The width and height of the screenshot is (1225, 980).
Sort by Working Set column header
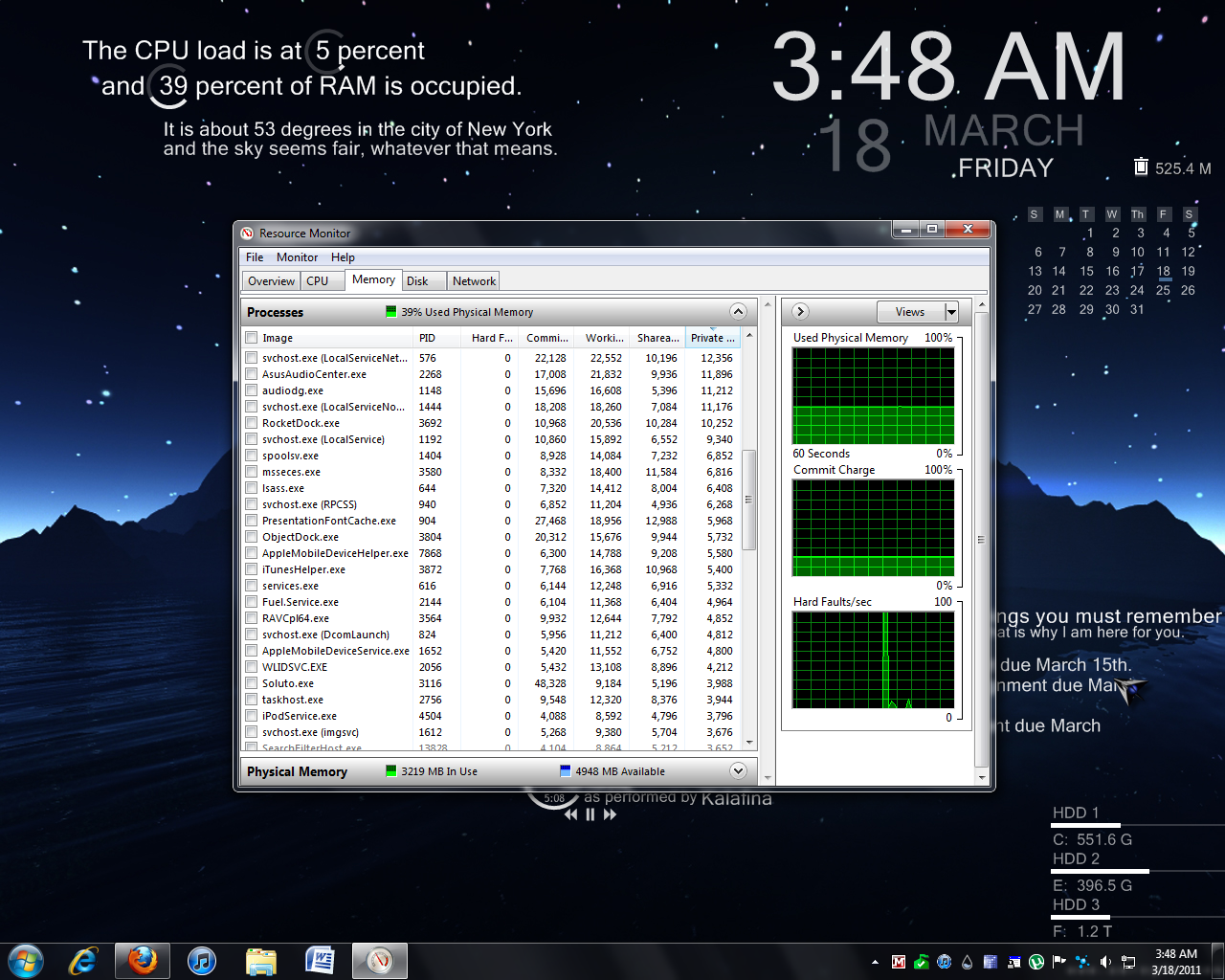[603, 338]
